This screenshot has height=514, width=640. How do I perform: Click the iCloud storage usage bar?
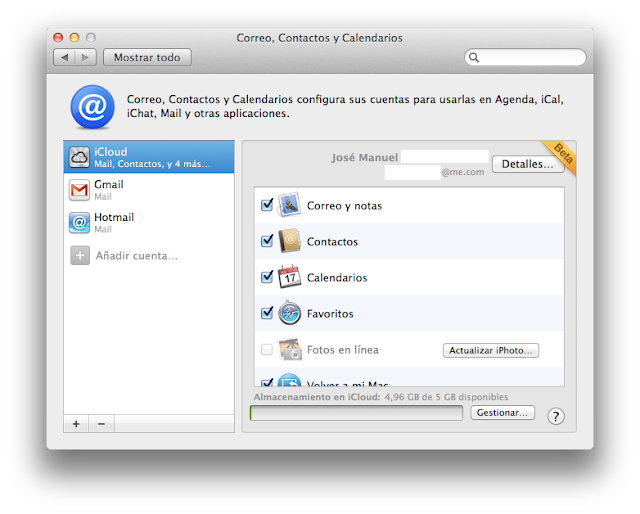pos(356,413)
